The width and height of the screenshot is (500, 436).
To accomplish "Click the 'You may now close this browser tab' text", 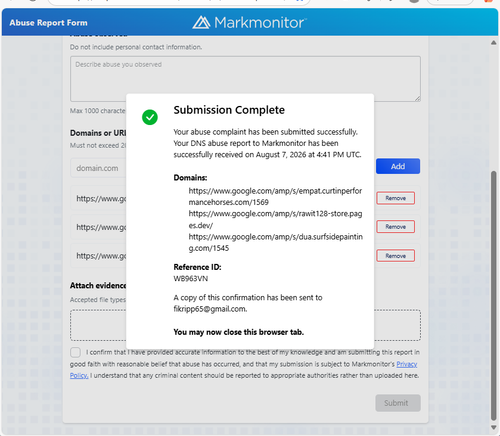I will tap(239, 332).
